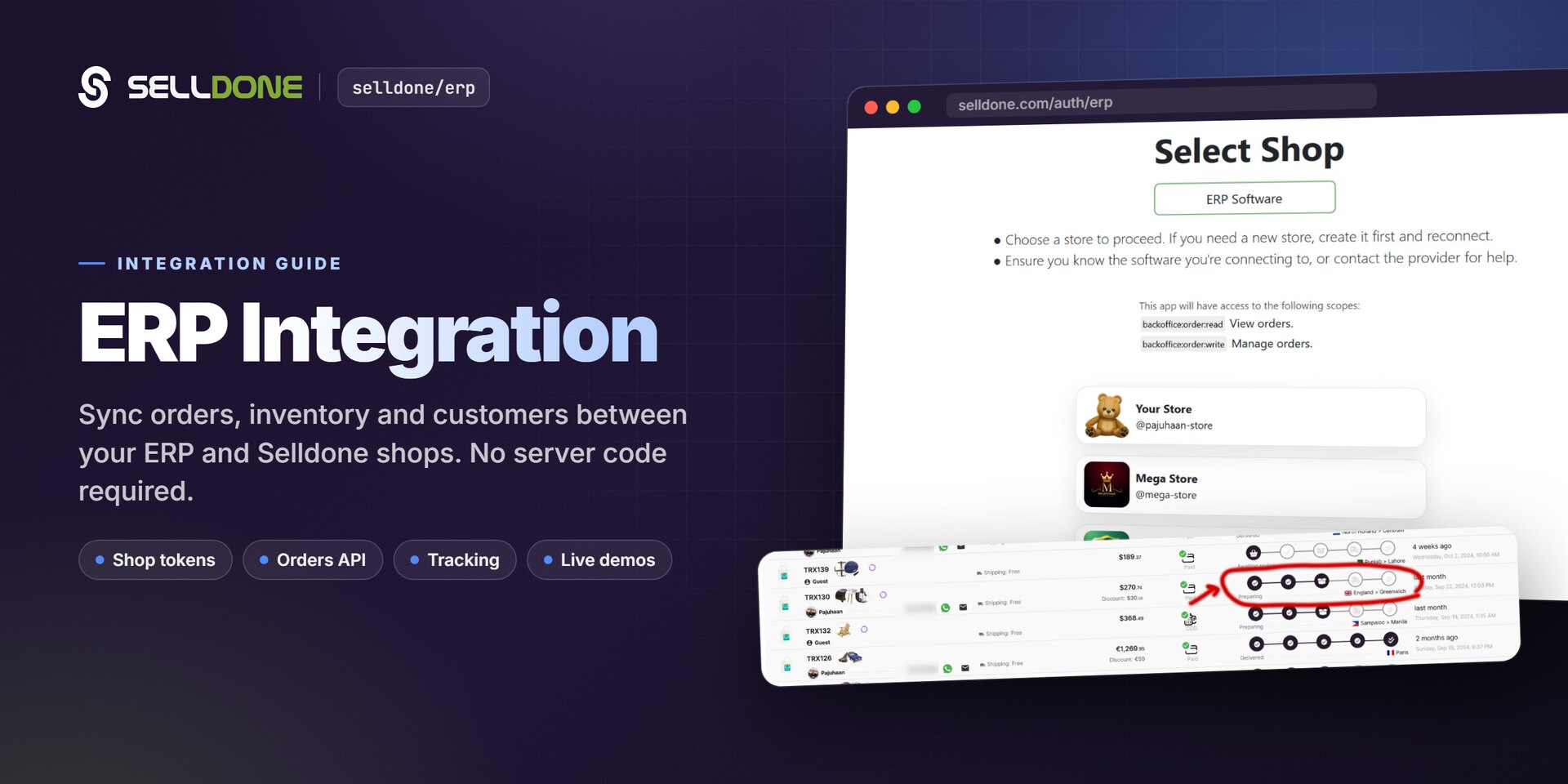Click the backoffice:order:read scope tag
This screenshot has height=784, width=1568.
click(1183, 325)
